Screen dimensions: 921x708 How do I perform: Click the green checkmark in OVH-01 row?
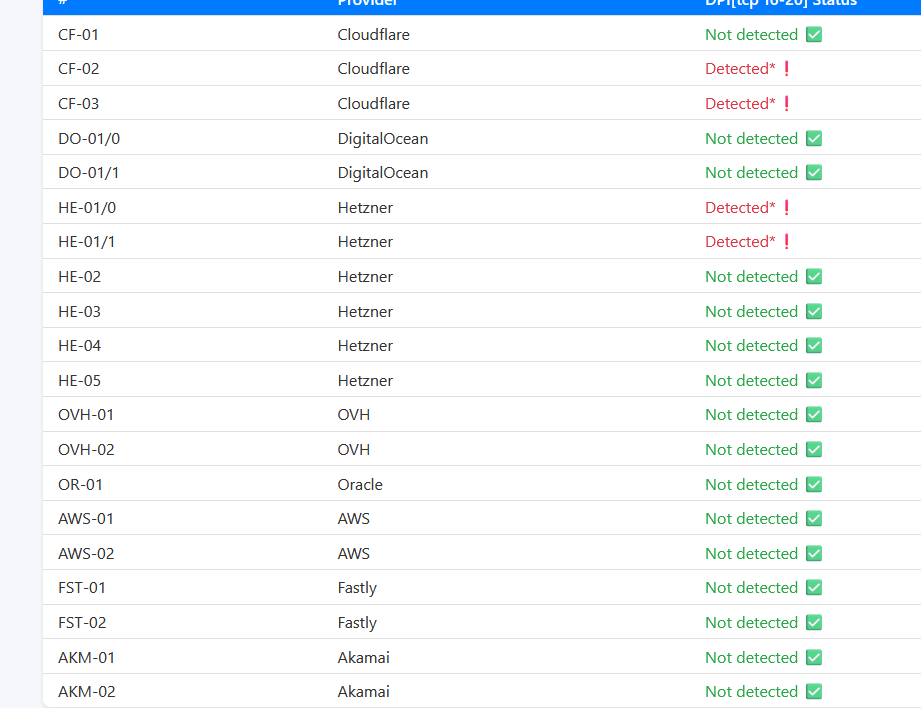[814, 415]
